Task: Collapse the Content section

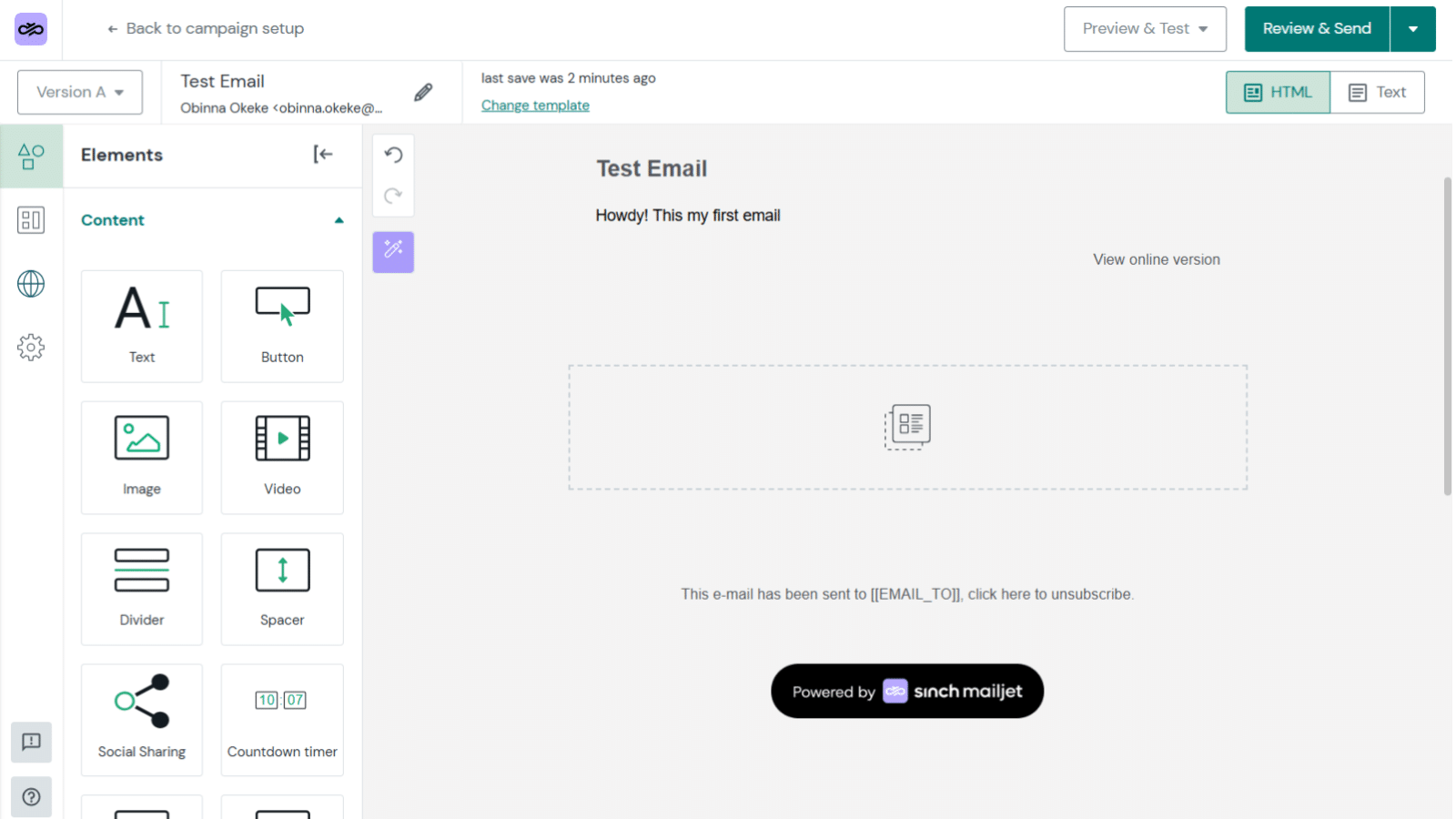Action: pyautogui.click(x=339, y=220)
